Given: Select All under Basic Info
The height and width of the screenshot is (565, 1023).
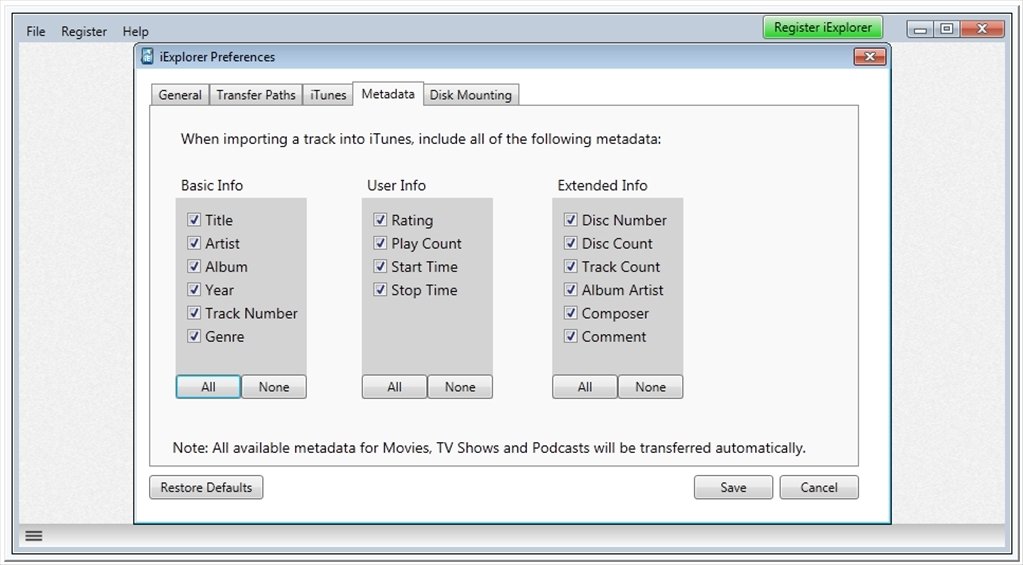Looking at the screenshot, I should coord(208,387).
